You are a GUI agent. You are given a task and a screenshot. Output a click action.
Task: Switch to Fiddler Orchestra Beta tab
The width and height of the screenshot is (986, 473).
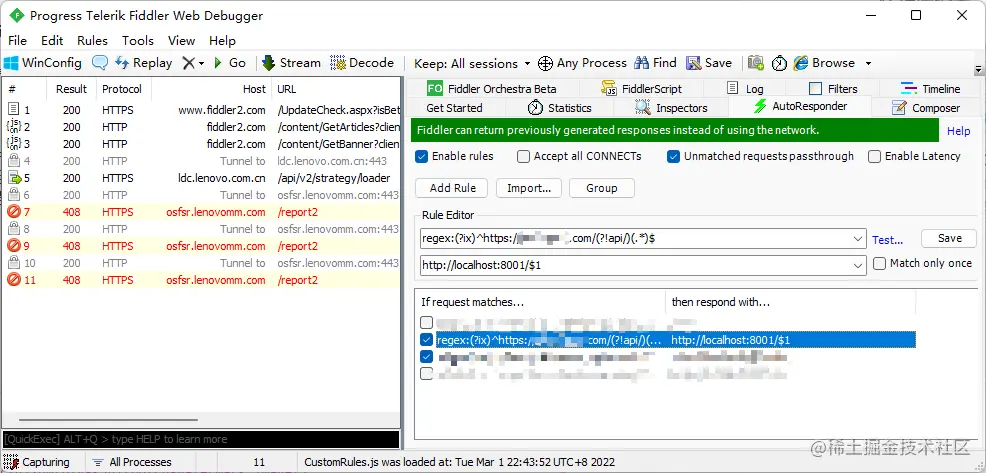491,89
